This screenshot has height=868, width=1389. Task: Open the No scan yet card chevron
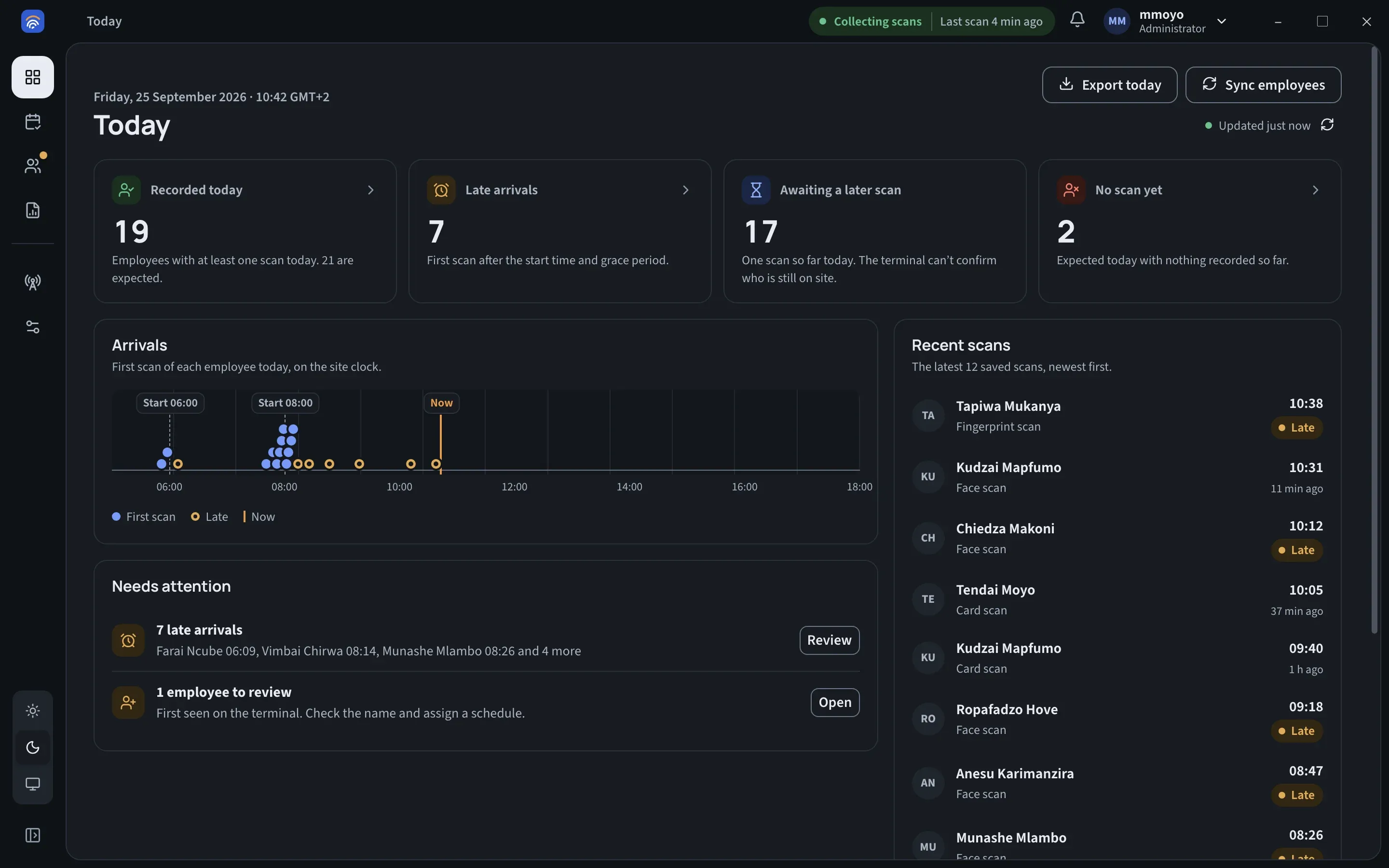point(1316,190)
